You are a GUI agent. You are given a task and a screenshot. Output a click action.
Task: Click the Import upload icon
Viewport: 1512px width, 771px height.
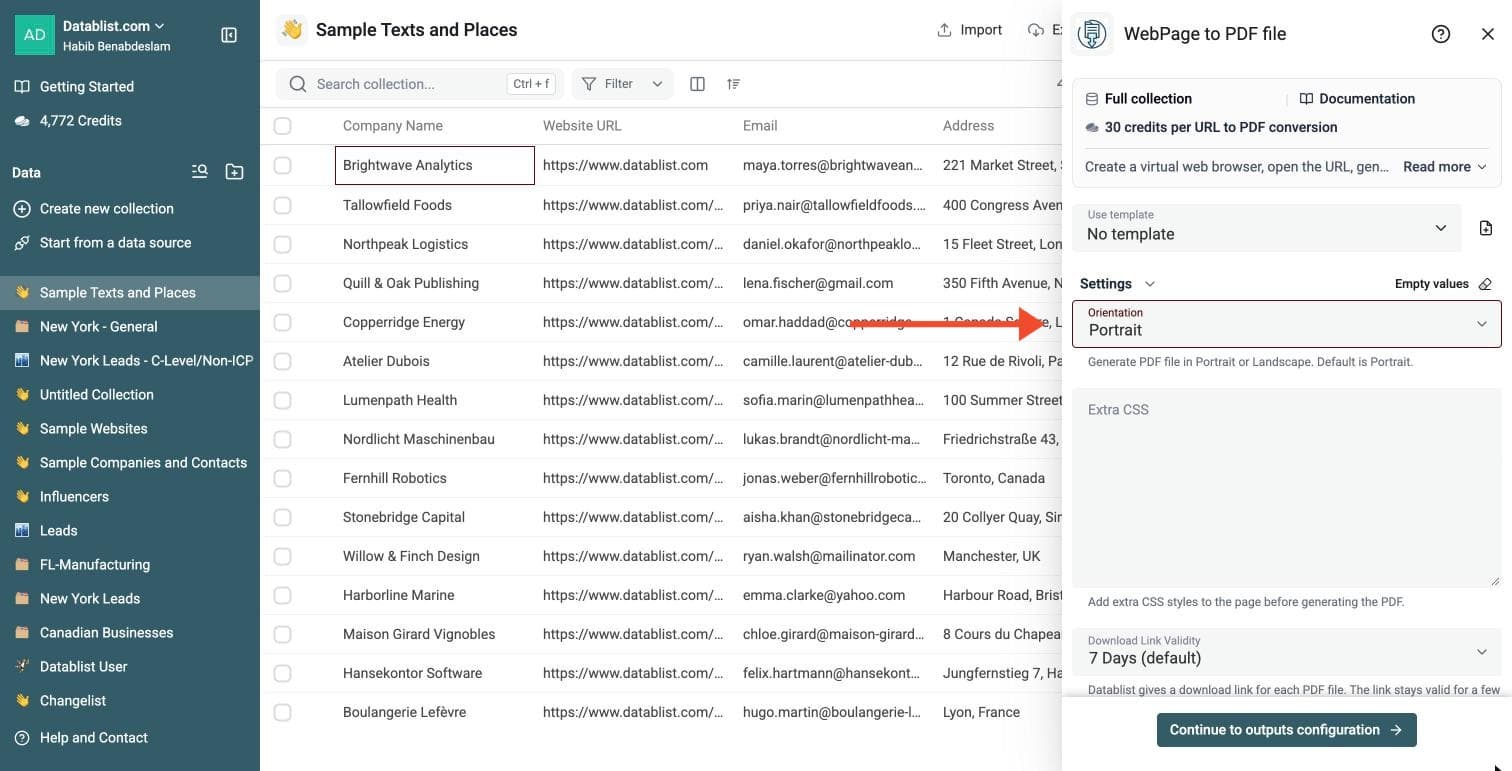pyautogui.click(x=944, y=30)
